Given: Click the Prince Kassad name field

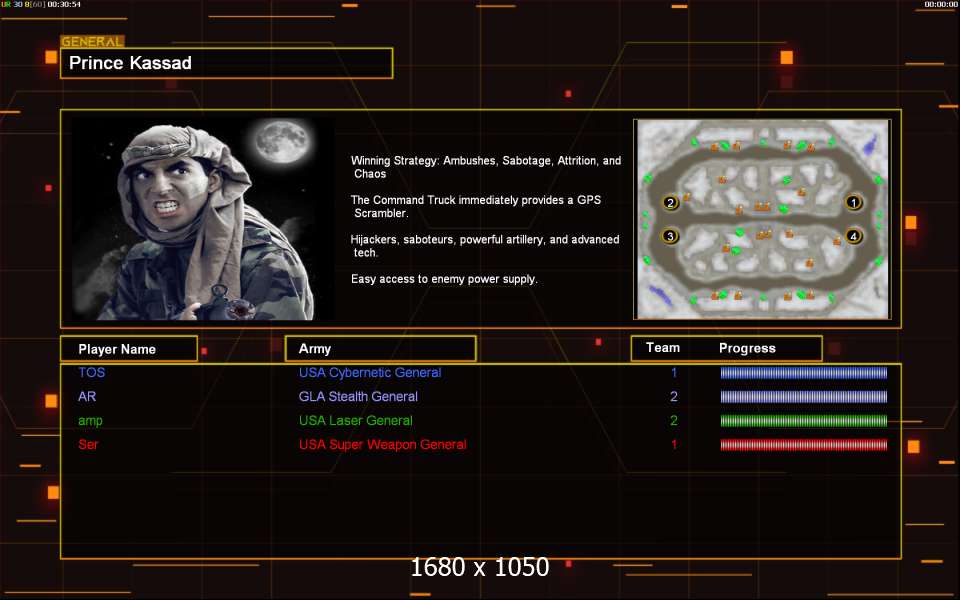Looking at the screenshot, I should 226,63.
